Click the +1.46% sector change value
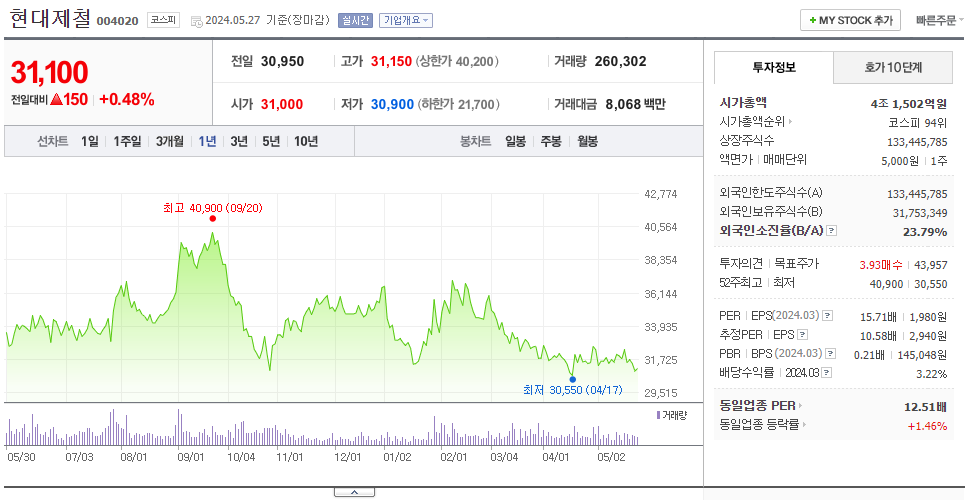 click(927, 425)
